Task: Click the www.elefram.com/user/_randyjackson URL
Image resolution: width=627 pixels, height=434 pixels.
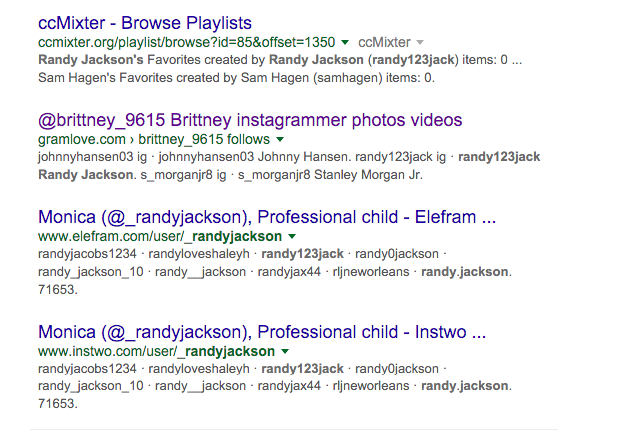Action: pyautogui.click(x=160, y=236)
